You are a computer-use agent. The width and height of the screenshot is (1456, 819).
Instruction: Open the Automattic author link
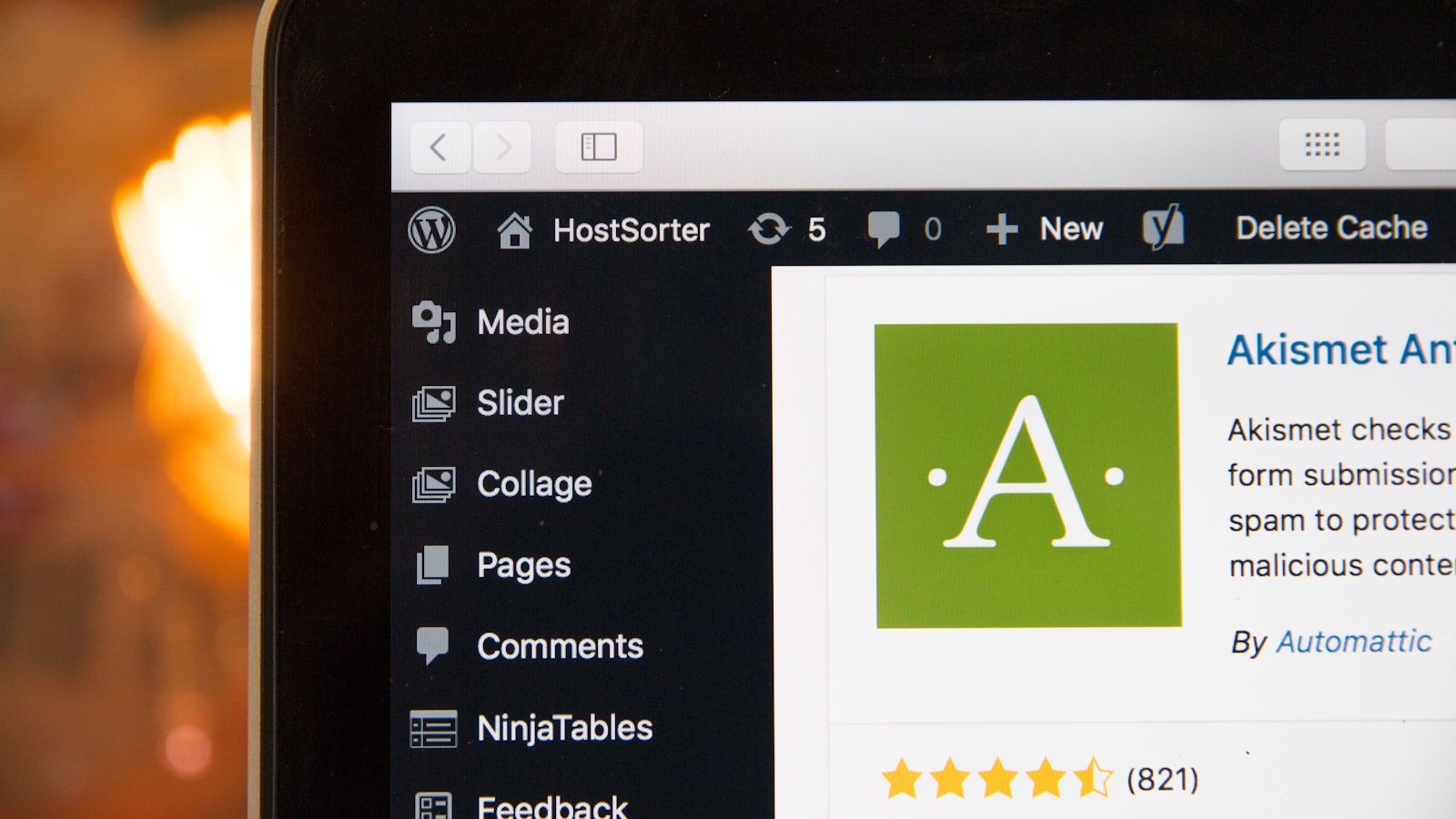point(1353,642)
